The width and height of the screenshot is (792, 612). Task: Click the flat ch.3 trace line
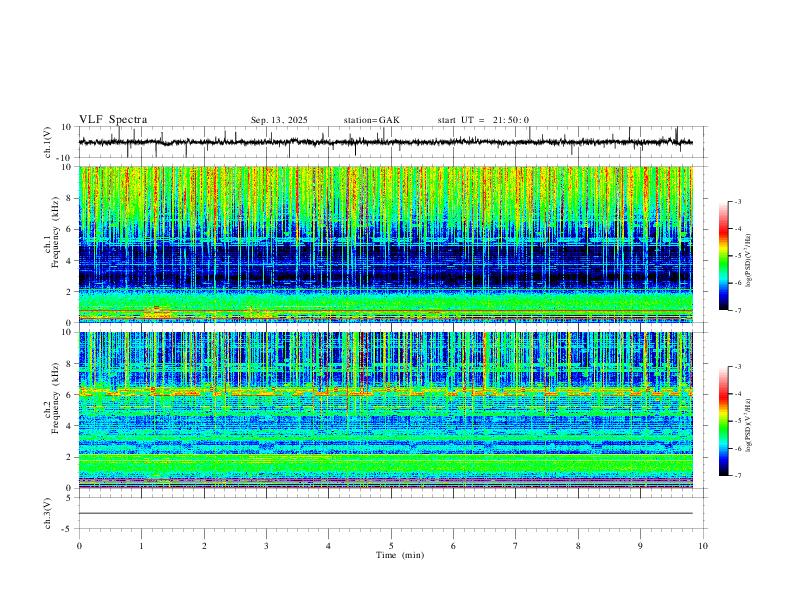point(386,513)
